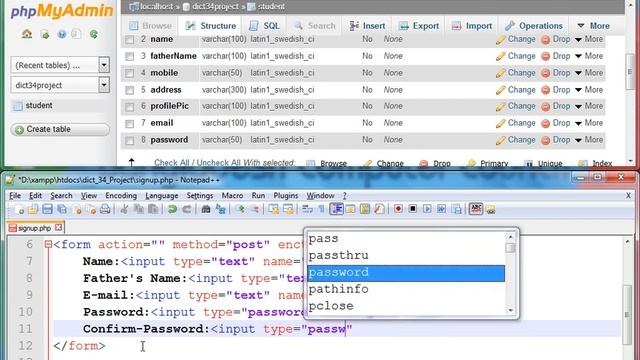640x360 pixels.
Task: Open the Recent tables dropdown
Action: point(104,64)
